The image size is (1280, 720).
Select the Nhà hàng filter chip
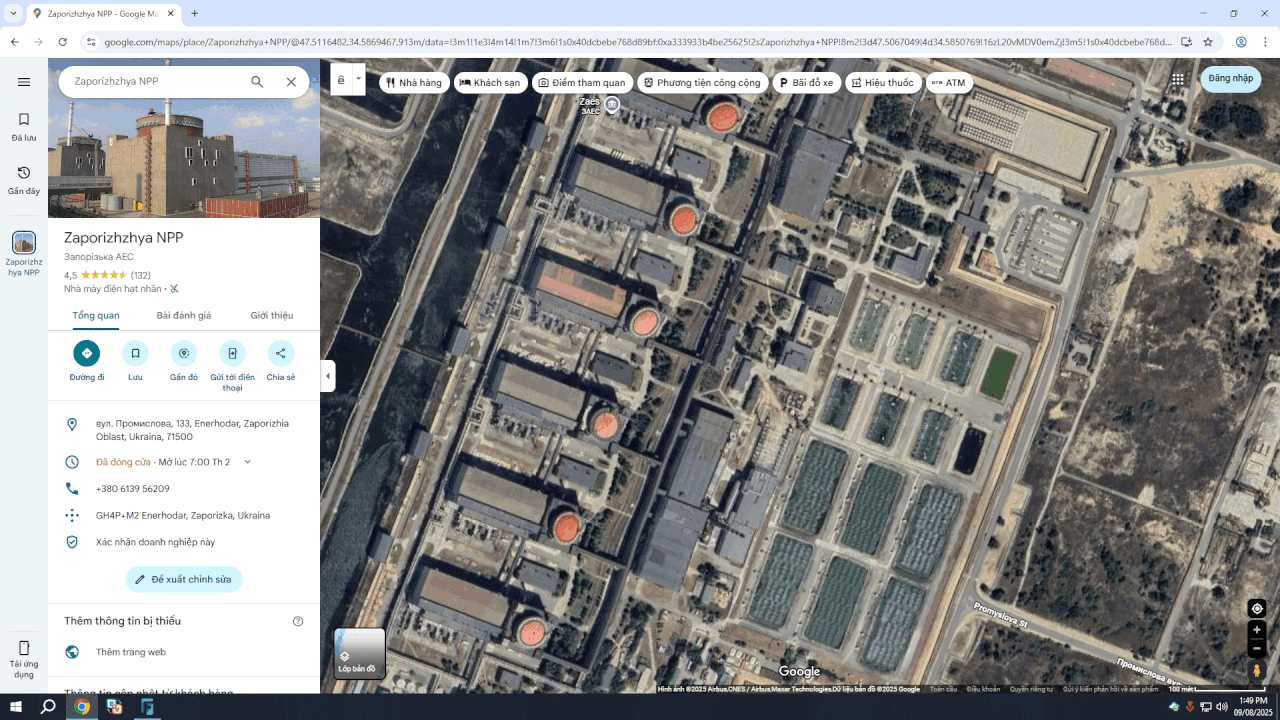point(414,82)
